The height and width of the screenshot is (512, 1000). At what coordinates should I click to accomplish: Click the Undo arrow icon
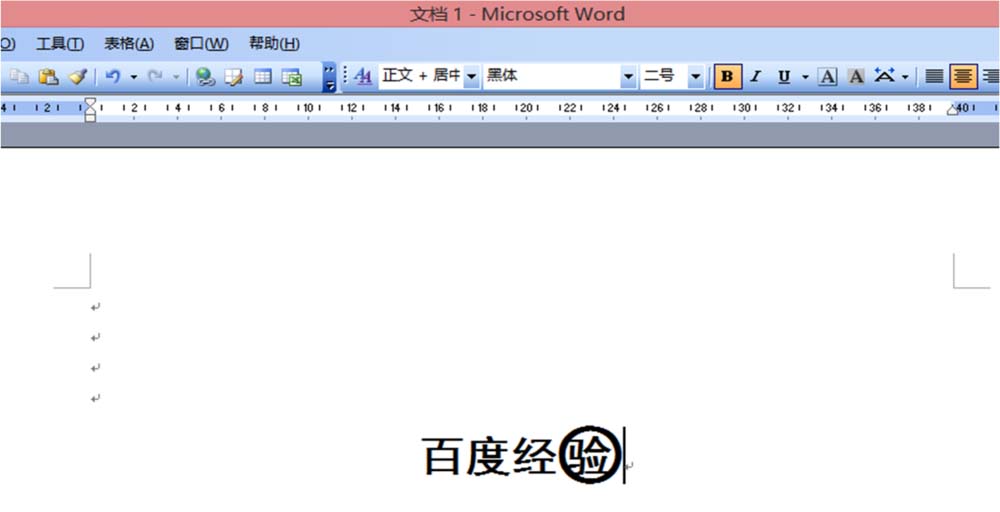pyautogui.click(x=113, y=77)
